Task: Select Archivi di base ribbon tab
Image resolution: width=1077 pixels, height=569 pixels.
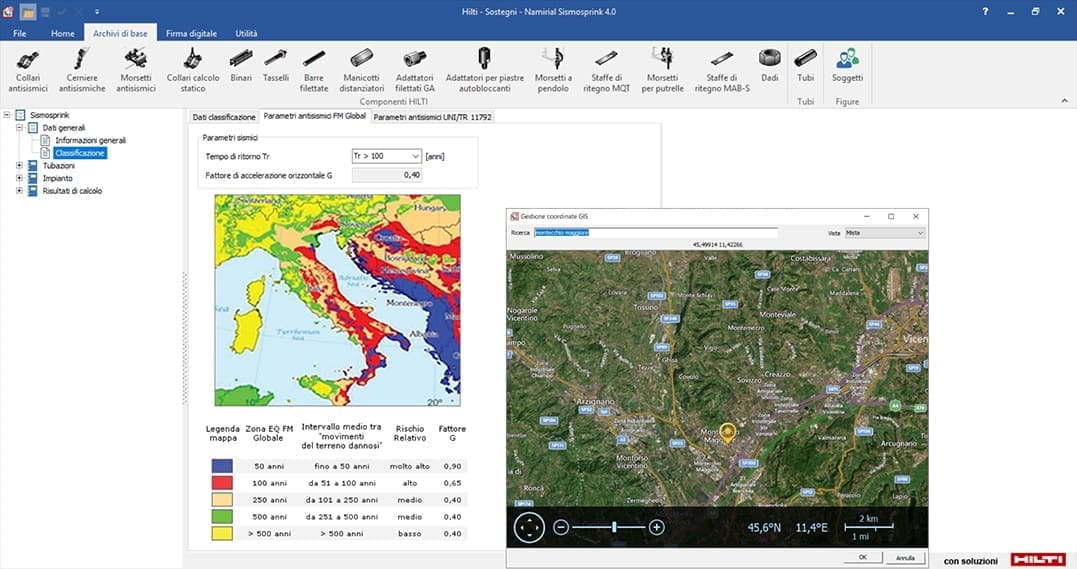Action: [120, 33]
